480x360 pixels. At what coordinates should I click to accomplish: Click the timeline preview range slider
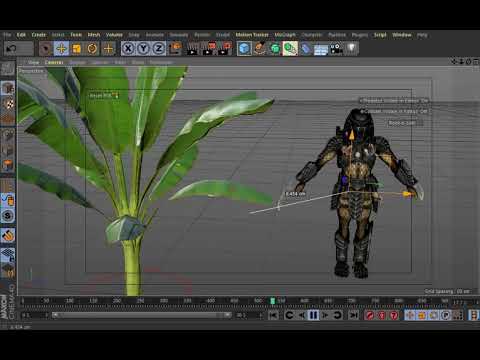[142, 315]
